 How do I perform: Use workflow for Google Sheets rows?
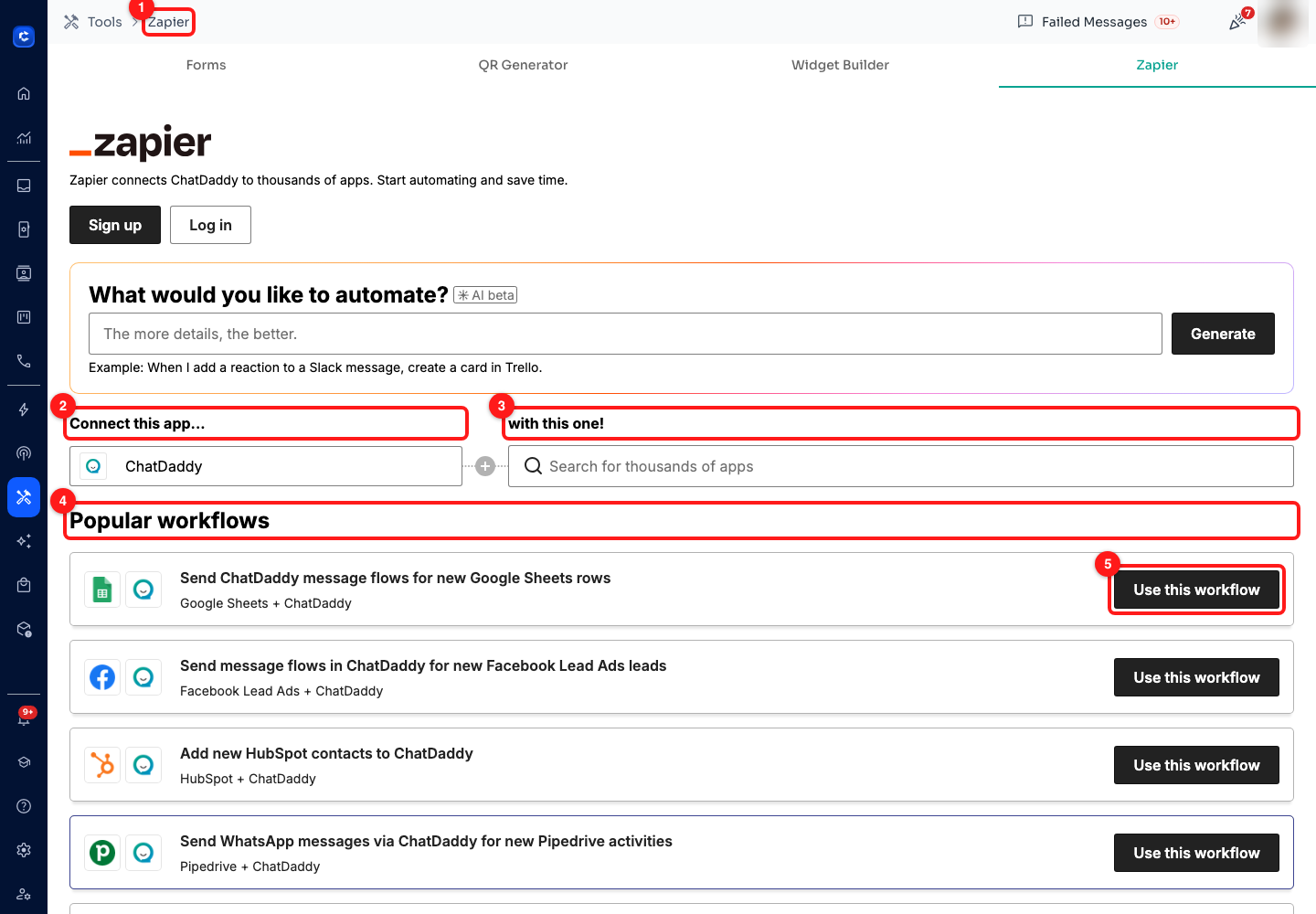[1196, 590]
